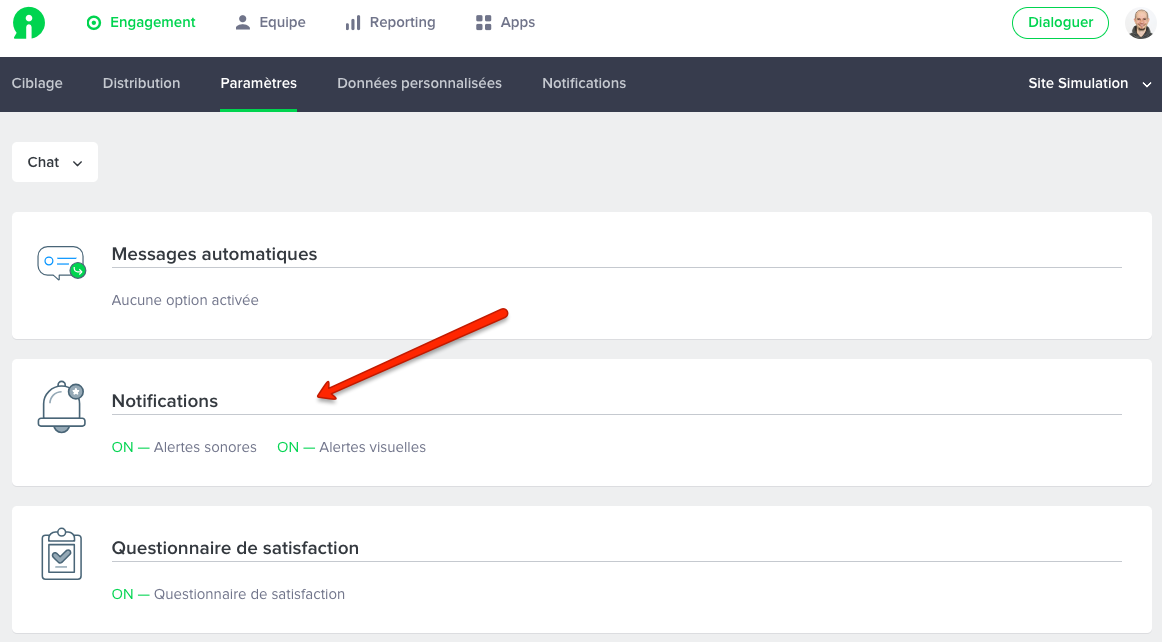Go to the Notifications tab in navbar
The height and width of the screenshot is (642, 1162).
pyautogui.click(x=584, y=84)
